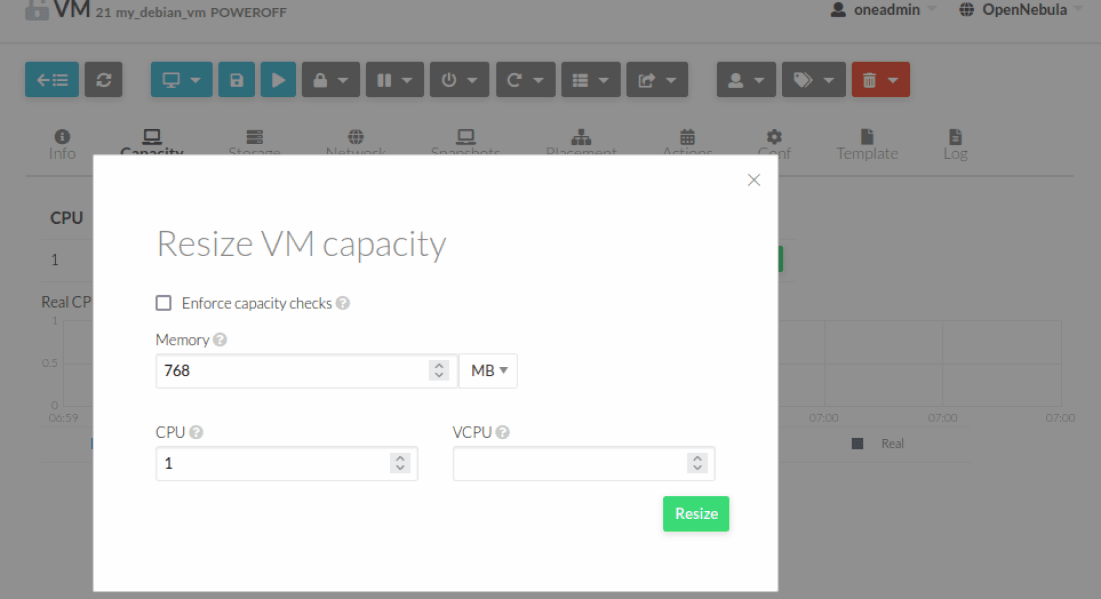This screenshot has width=1101, height=599.
Task: Click the save floppy disk icon
Action: [237, 80]
